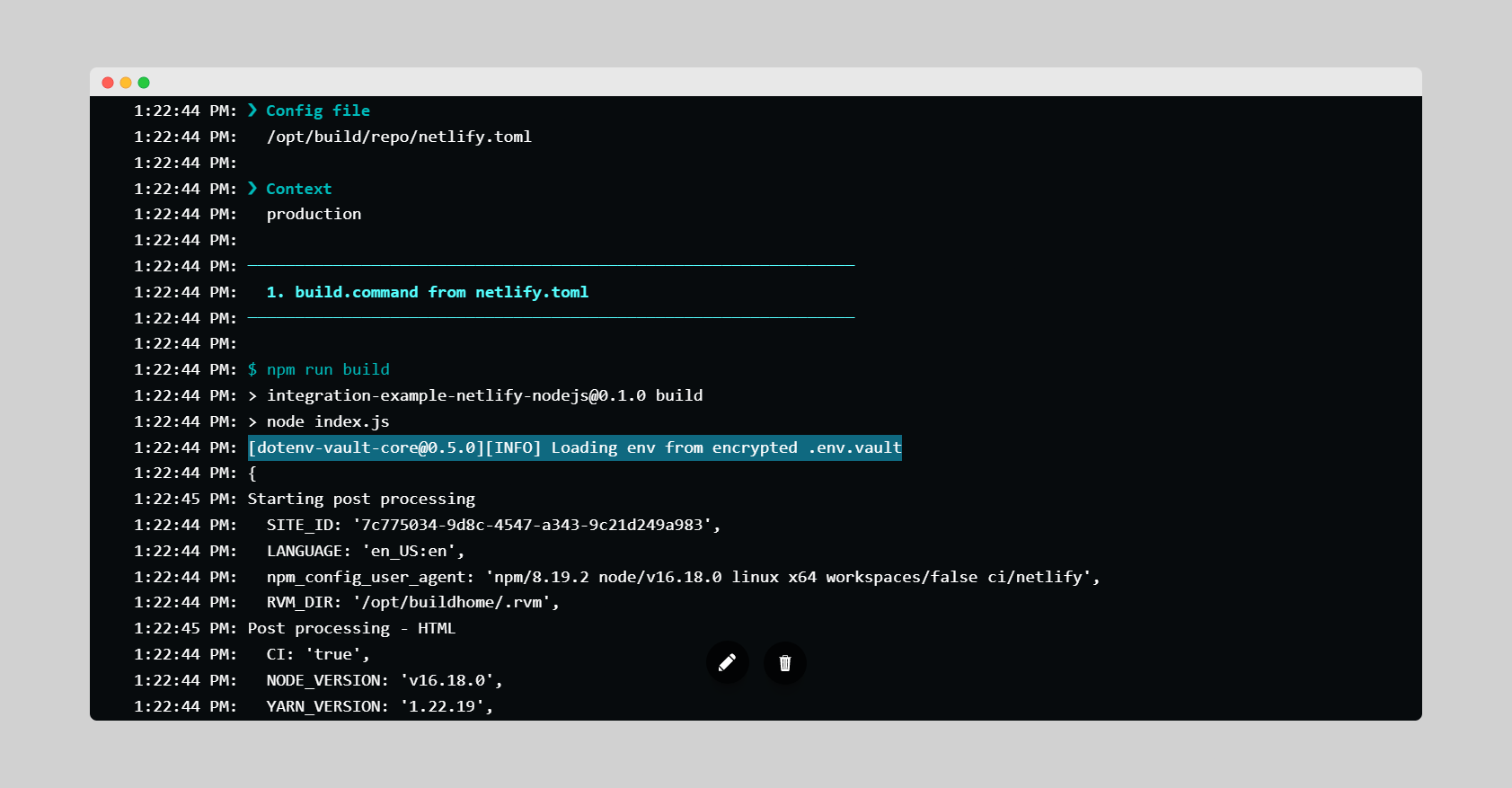Click the green maximize window dot
1512x788 pixels.
tap(144, 83)
